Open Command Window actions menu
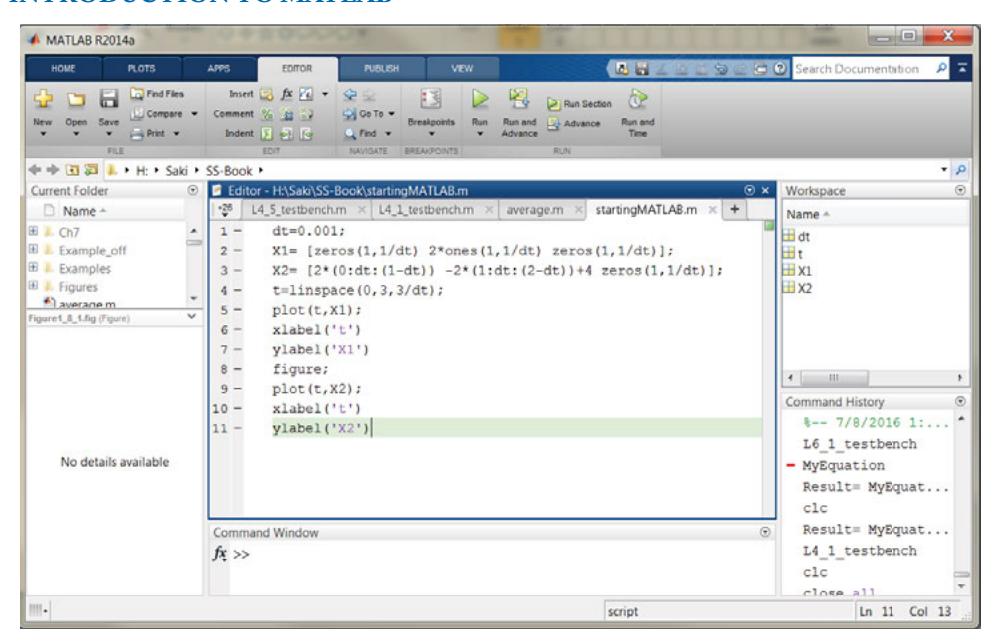Viewport: 996px width, 642px height. coord(765,532)
